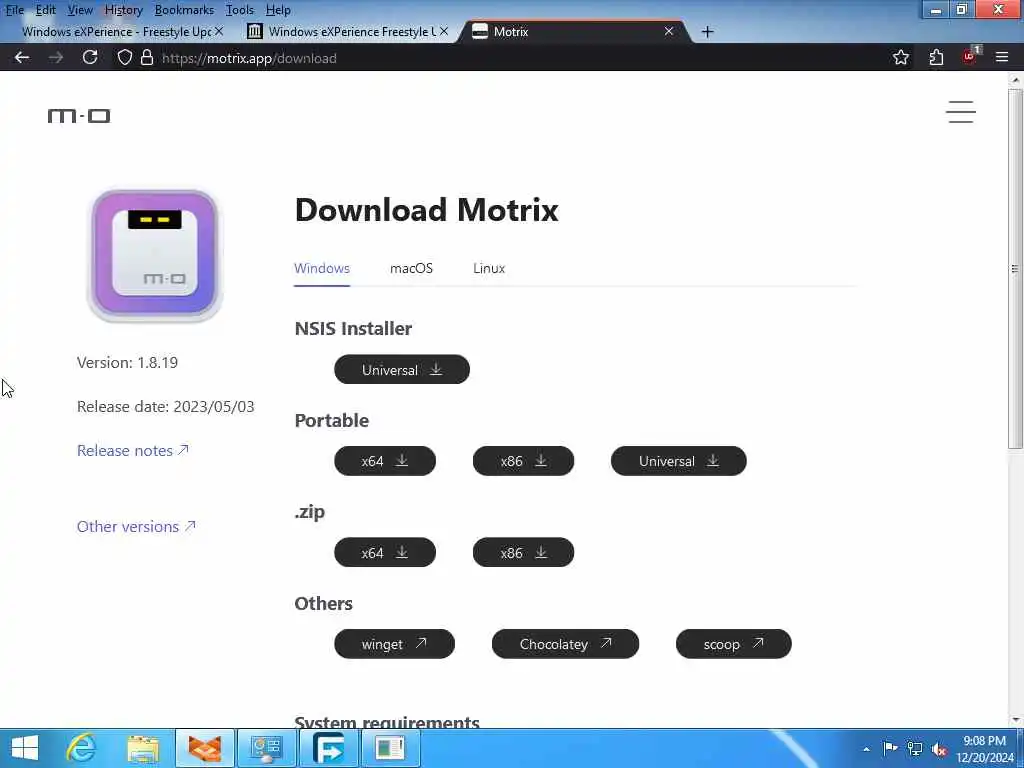Click the Version: 1.8.19 text
This screenshot has height=768, width=1024.
point(127,362)
